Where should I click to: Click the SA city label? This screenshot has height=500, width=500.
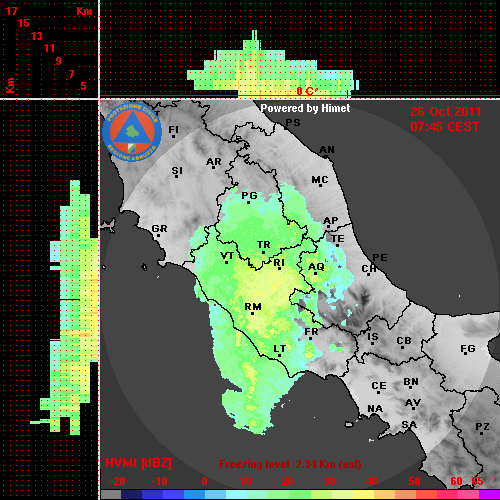409,425
